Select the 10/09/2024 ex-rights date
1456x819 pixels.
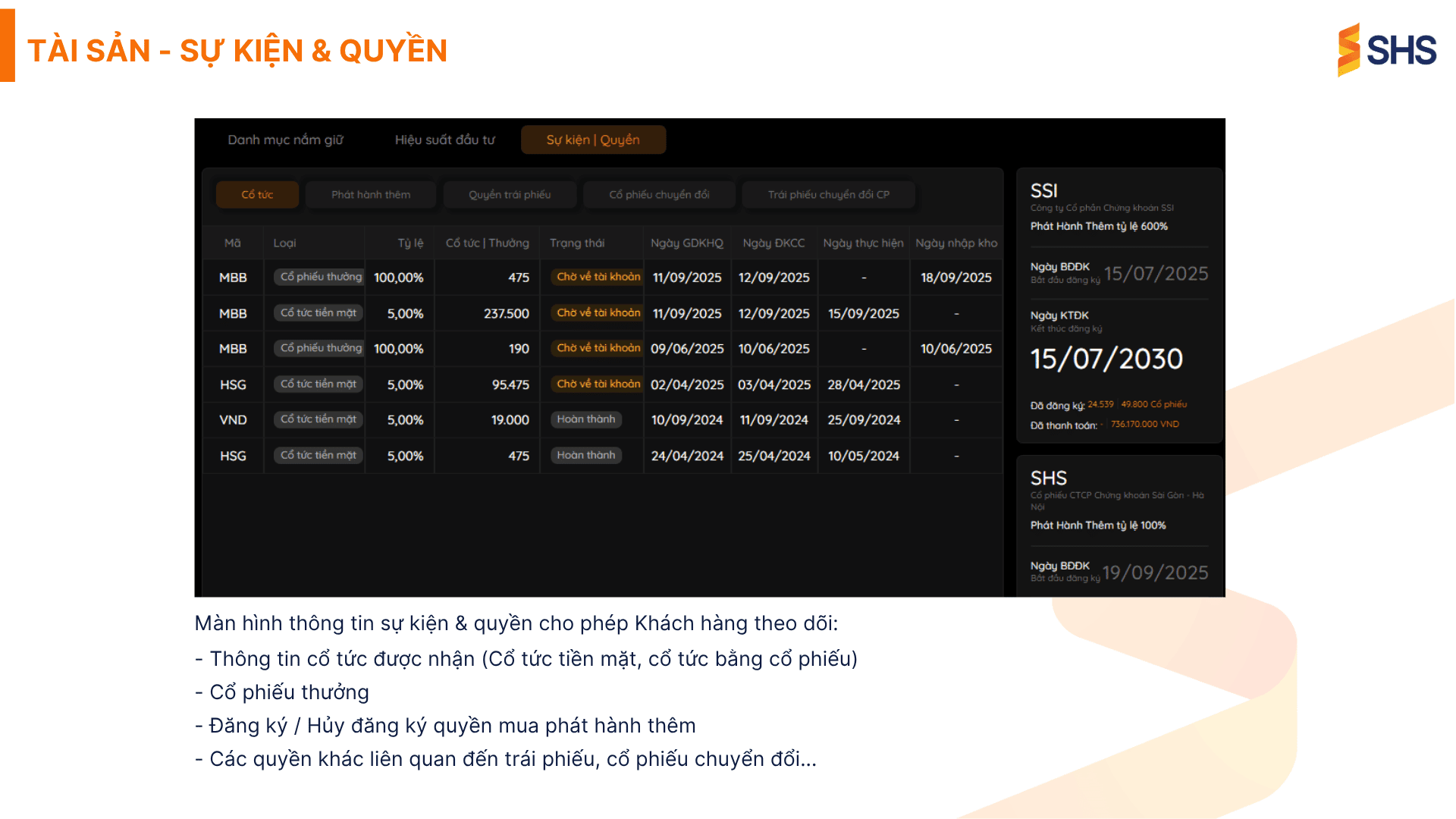click(x=687, y=420)
